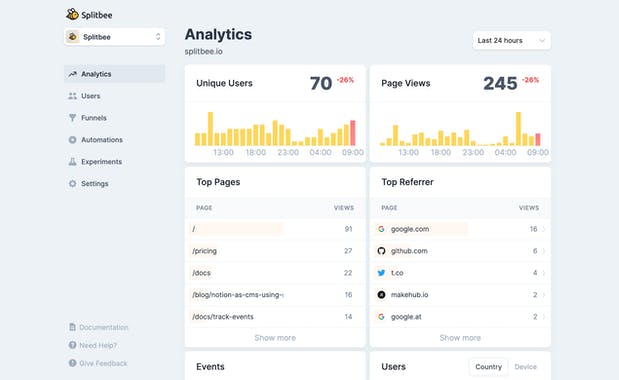The width and height of the screenshot is (619, 380).
Task: Open Settings in the sidebar
Action: pos(114,183)
